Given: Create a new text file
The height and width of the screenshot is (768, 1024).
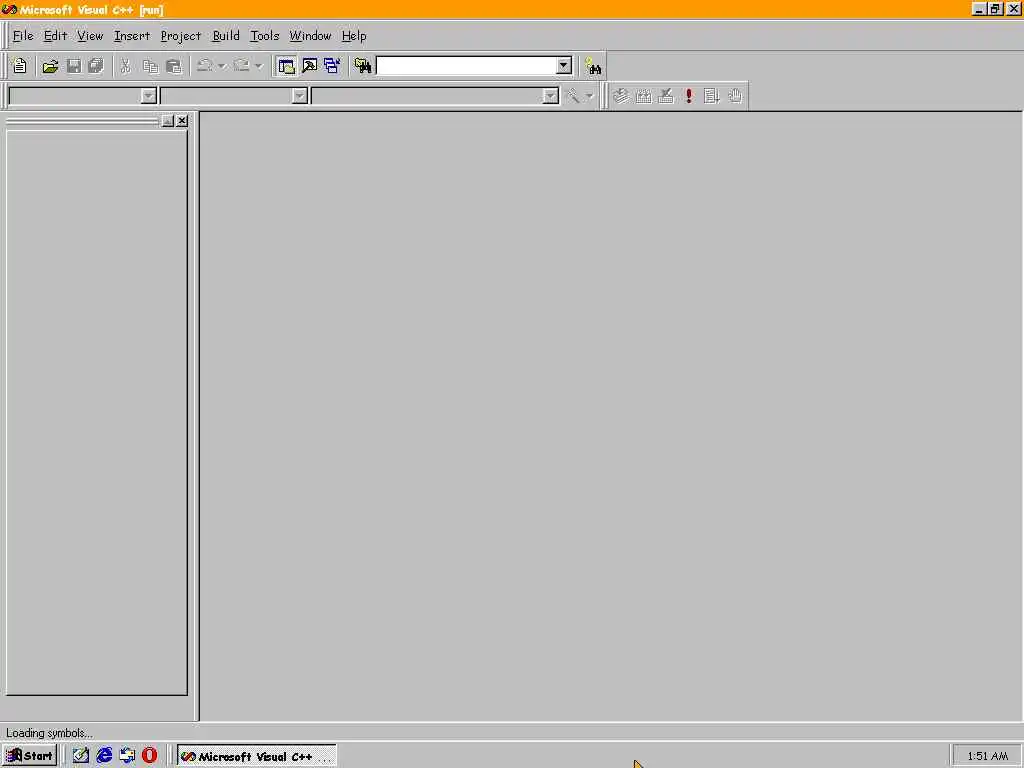Looking at the screenshot, I should tap(20, 66).
